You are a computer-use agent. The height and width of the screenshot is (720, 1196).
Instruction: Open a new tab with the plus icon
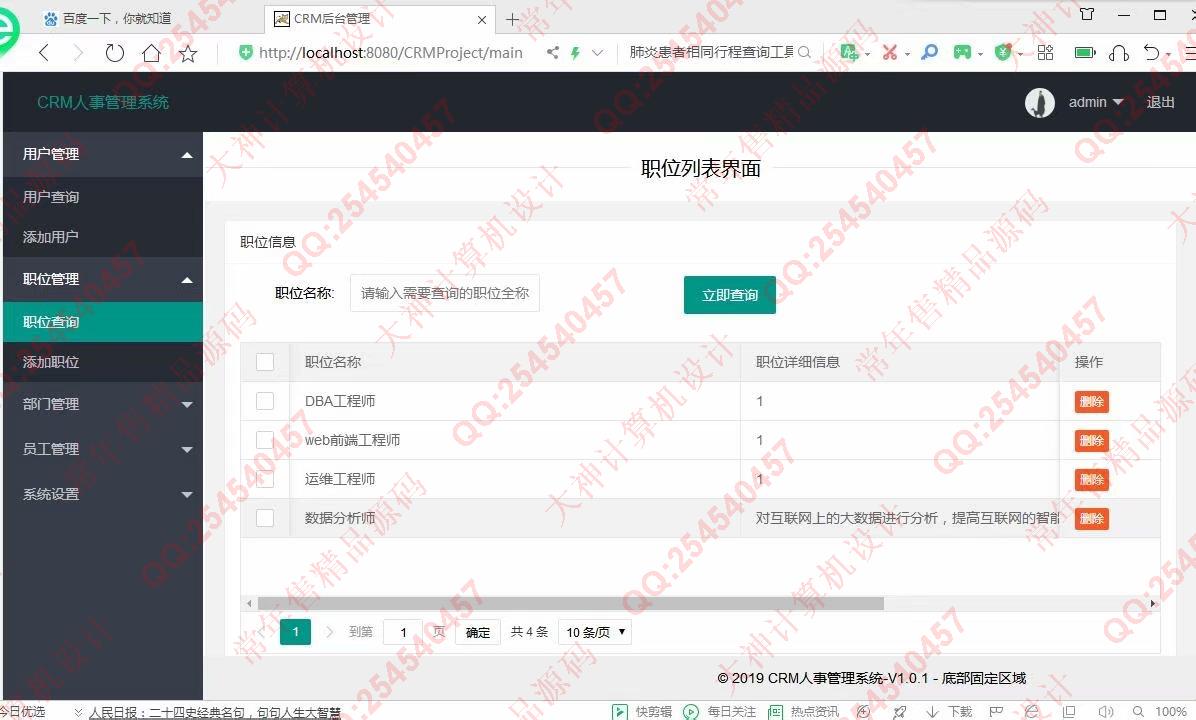point(513,19)
